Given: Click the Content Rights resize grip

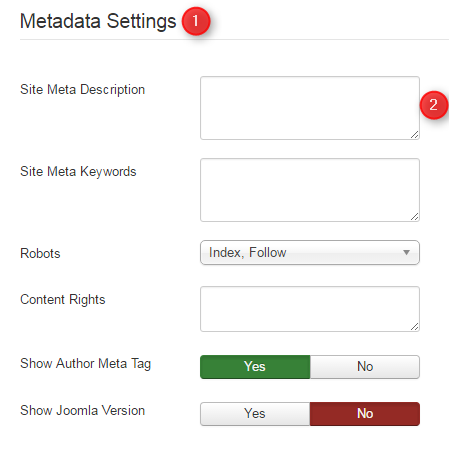Looking at the screenshot, I should coord(414,327).
